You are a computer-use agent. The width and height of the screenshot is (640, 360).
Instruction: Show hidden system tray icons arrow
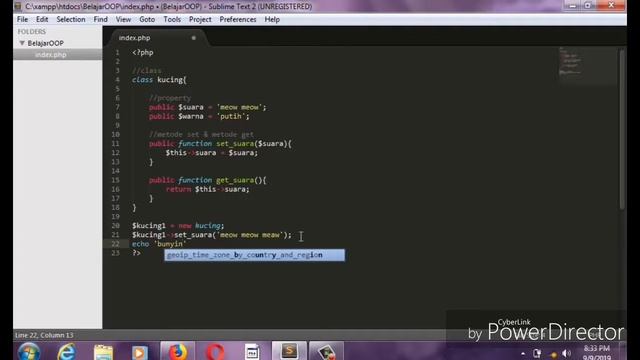(x=523, y=353)
